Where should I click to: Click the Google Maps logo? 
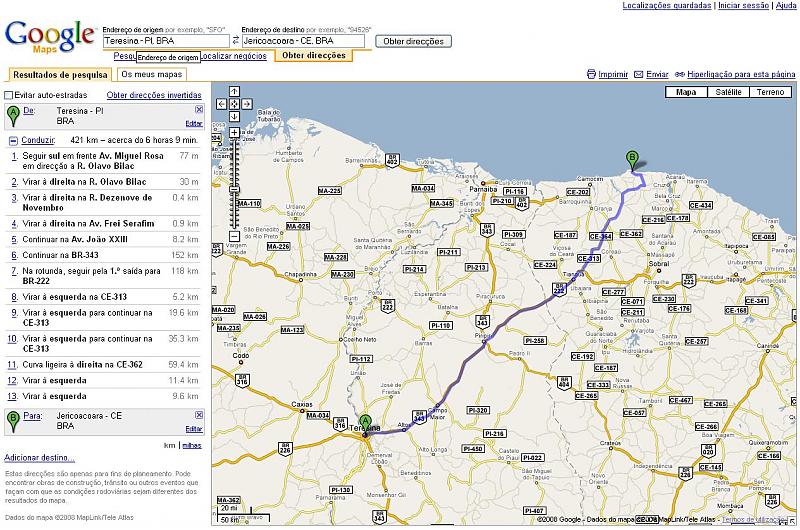pyautogui.click(x=49, y=36)
